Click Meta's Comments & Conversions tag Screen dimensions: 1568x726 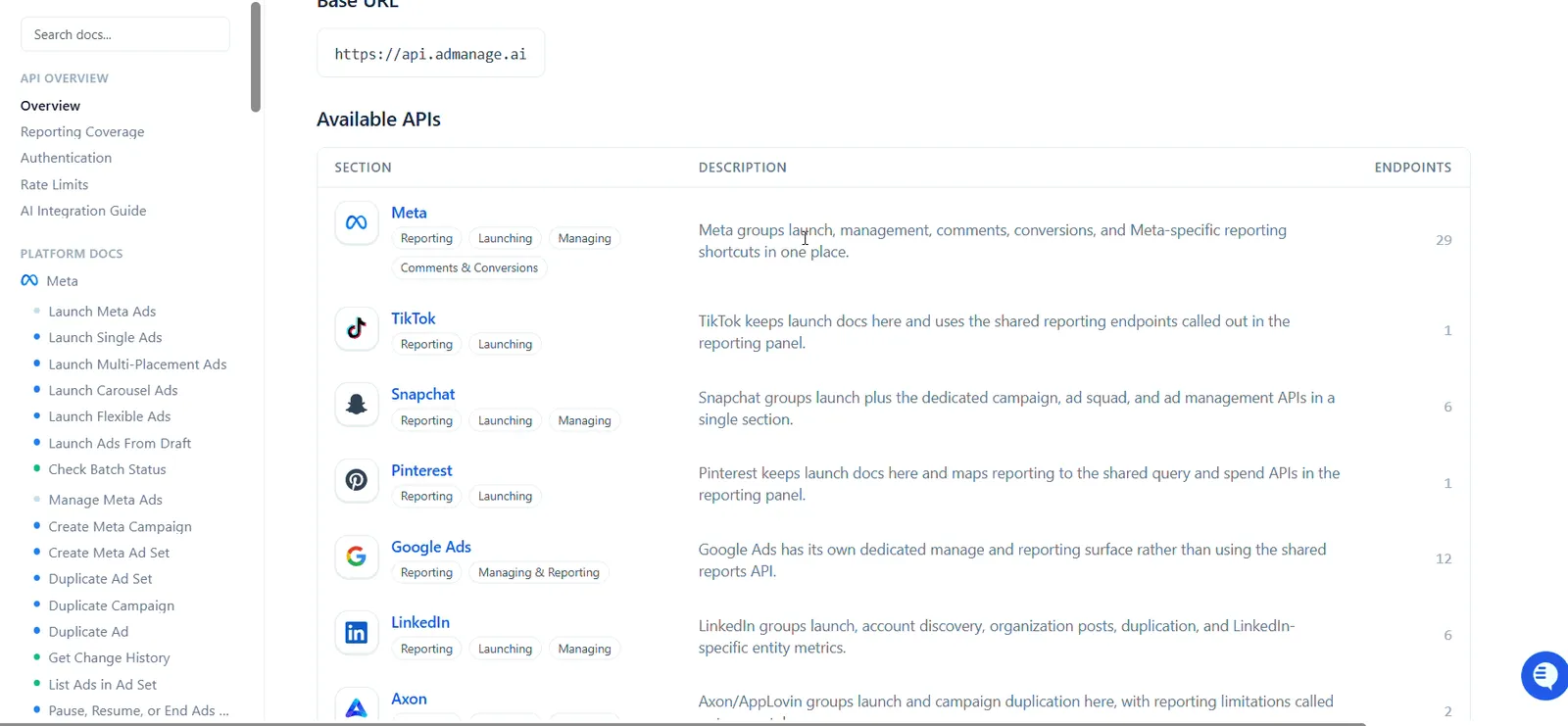(469, 267)
